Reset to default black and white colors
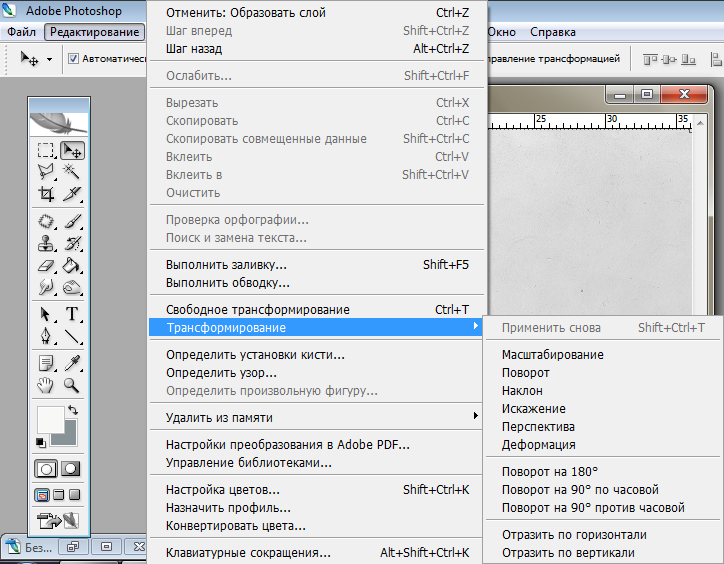Screen dimensions: 724x564 pyautogui.click(x=41, y=443)
